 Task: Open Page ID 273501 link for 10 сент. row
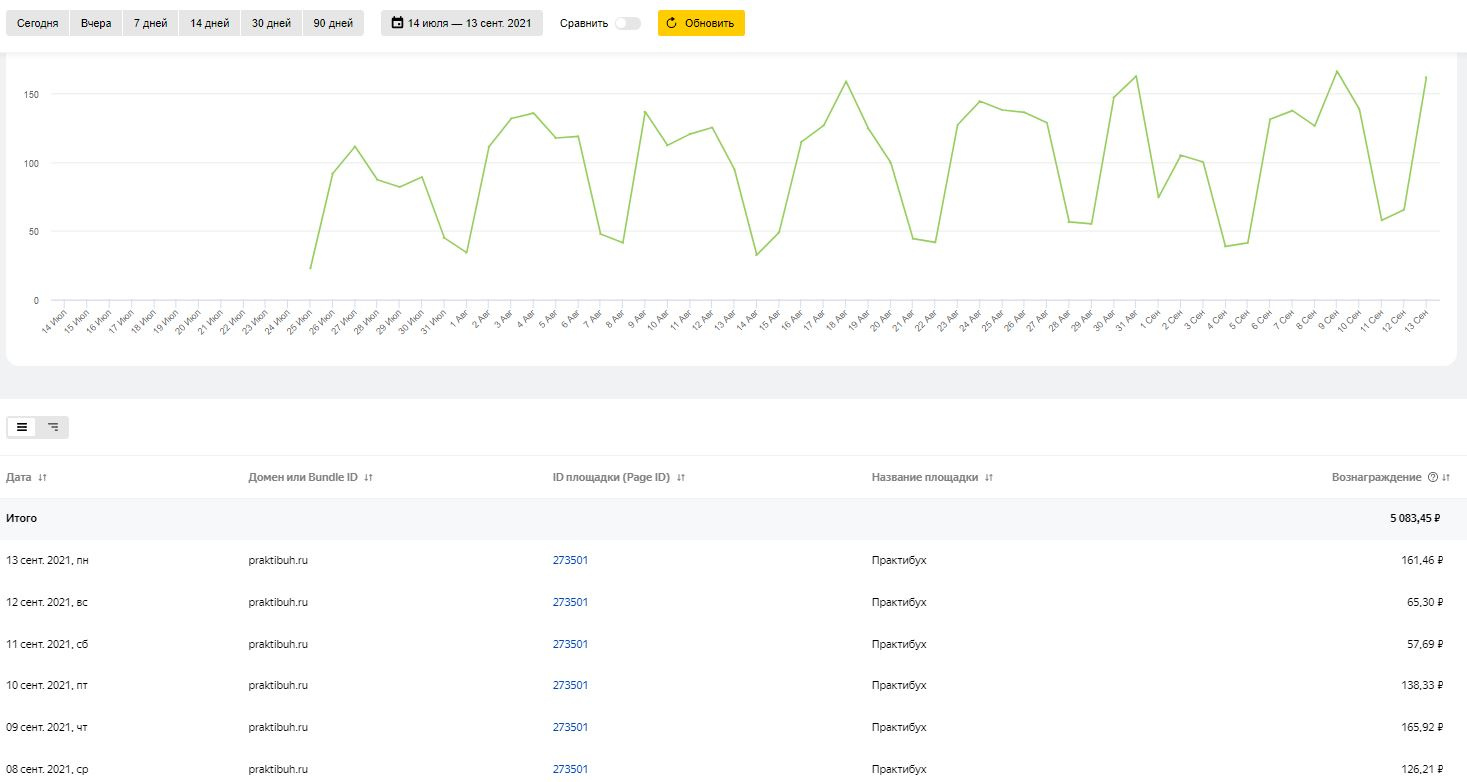tap(570, 685)
